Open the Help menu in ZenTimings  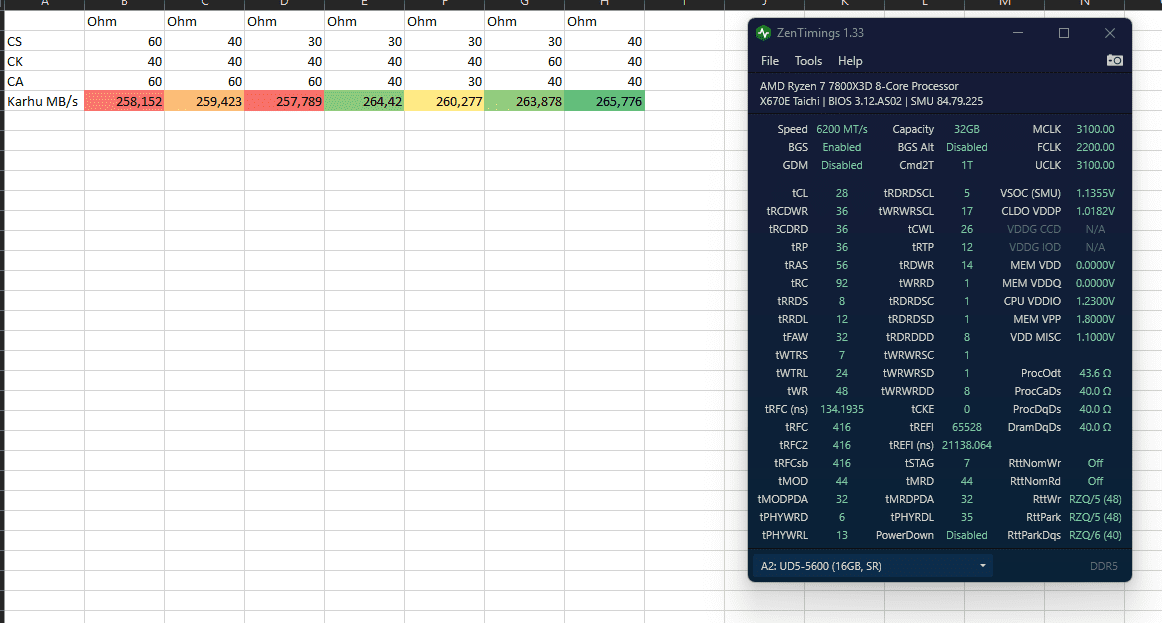(850, 61)
